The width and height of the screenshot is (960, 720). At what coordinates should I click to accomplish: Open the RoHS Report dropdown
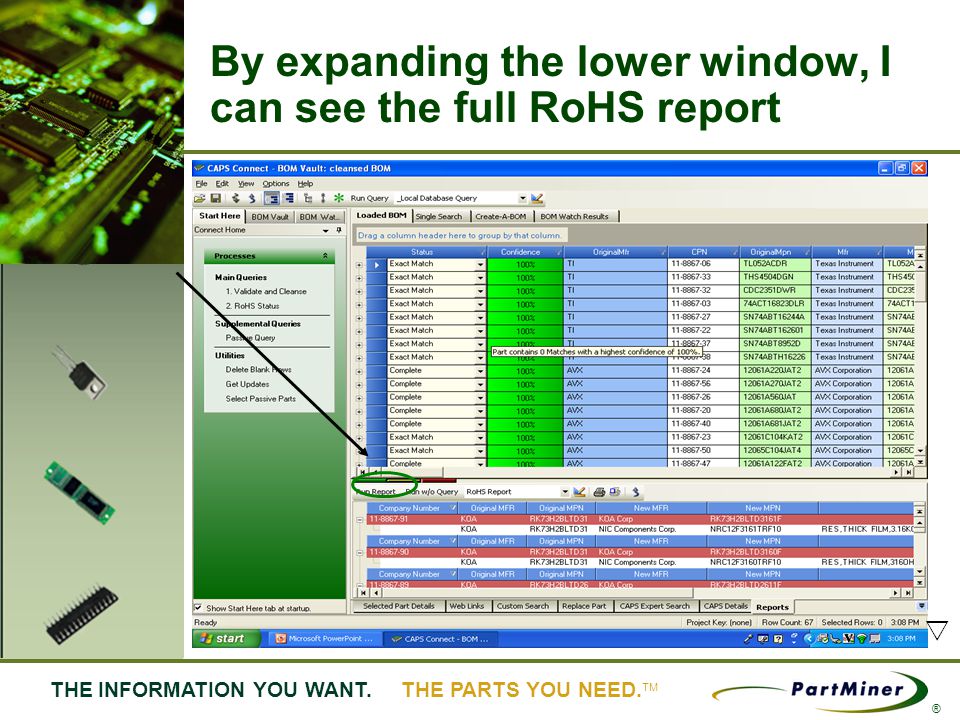tap(564, 492)
